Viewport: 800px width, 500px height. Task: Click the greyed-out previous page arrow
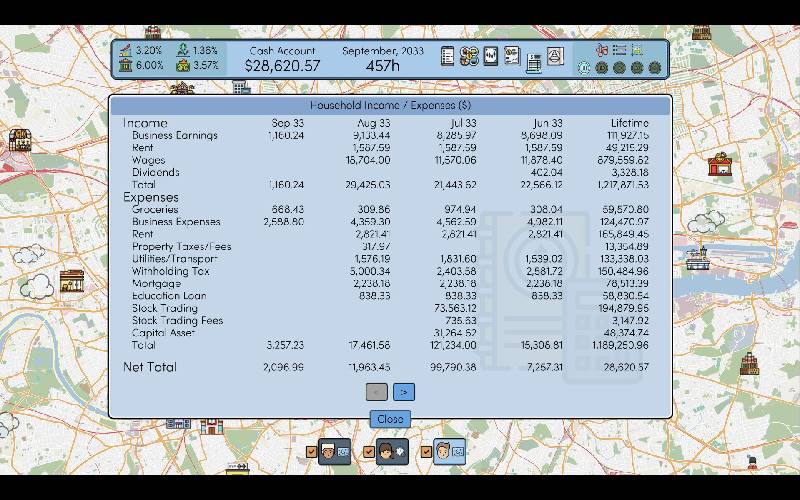click(376, 393)
